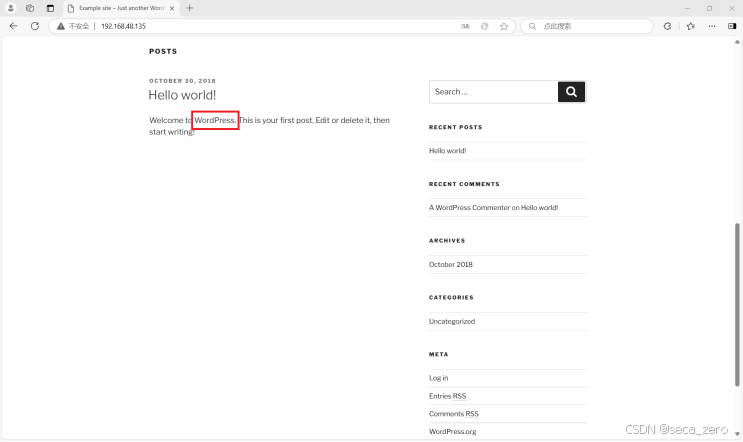
Task: Click the scrollbar down arrow
Action: [x=737, y=433]
